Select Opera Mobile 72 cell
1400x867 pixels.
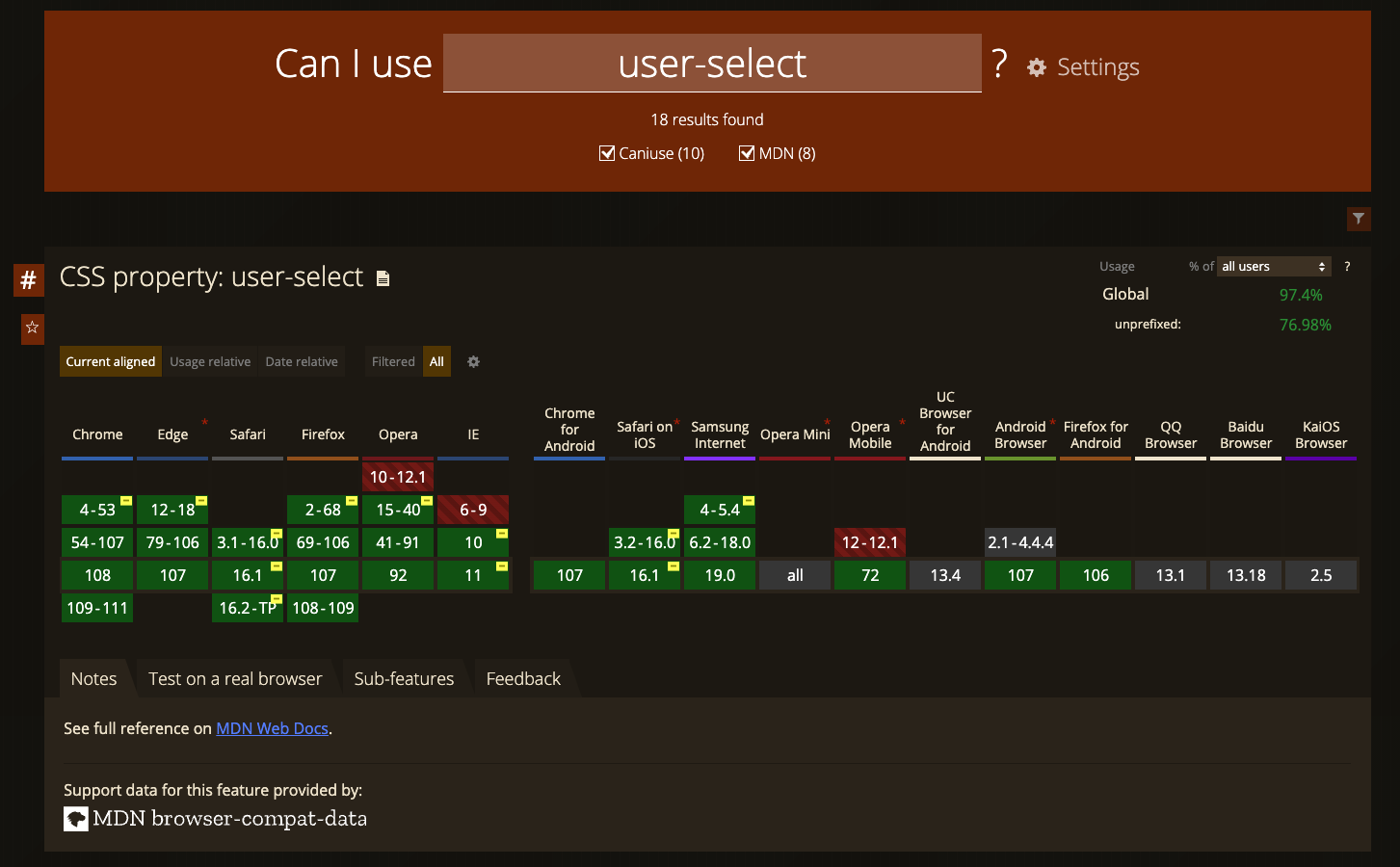pyautogui.click(x=870, y=575)
